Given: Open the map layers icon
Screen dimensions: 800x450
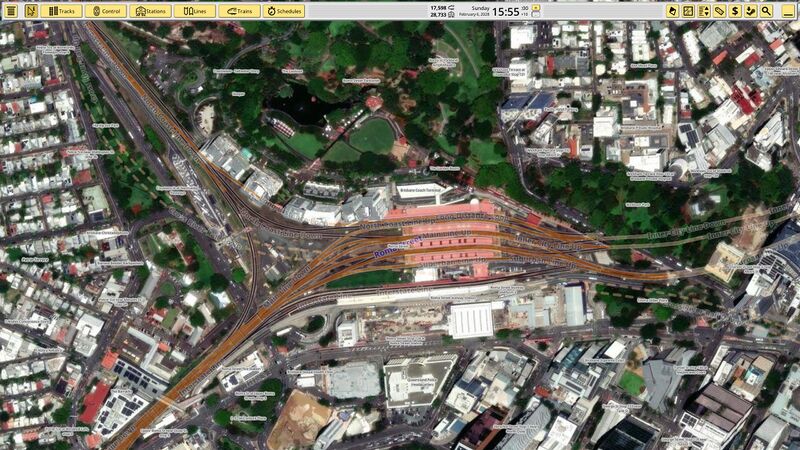Looking at the screenshot, I should pos(672,11).
